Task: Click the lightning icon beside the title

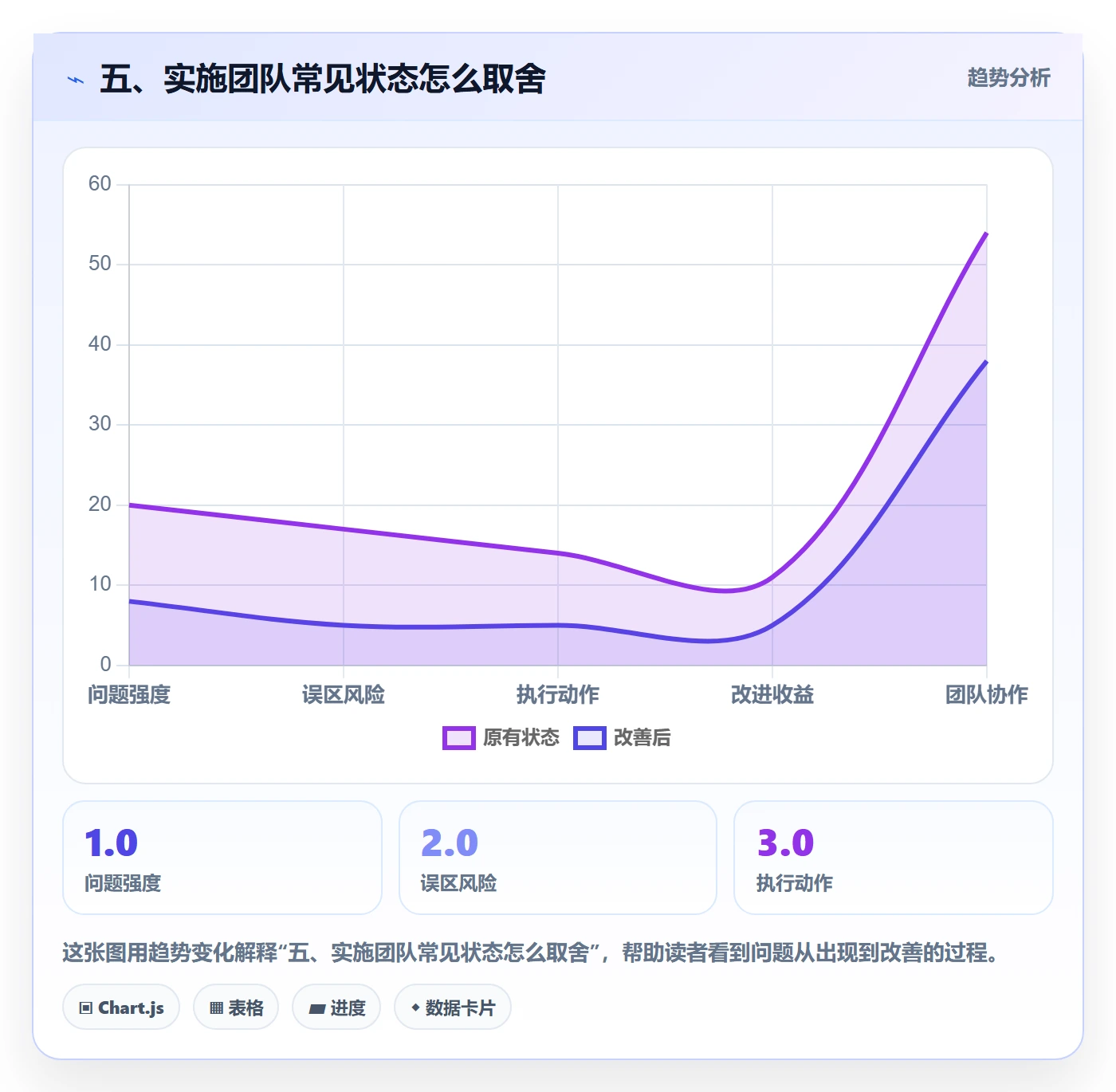Action: coord(76,80)
